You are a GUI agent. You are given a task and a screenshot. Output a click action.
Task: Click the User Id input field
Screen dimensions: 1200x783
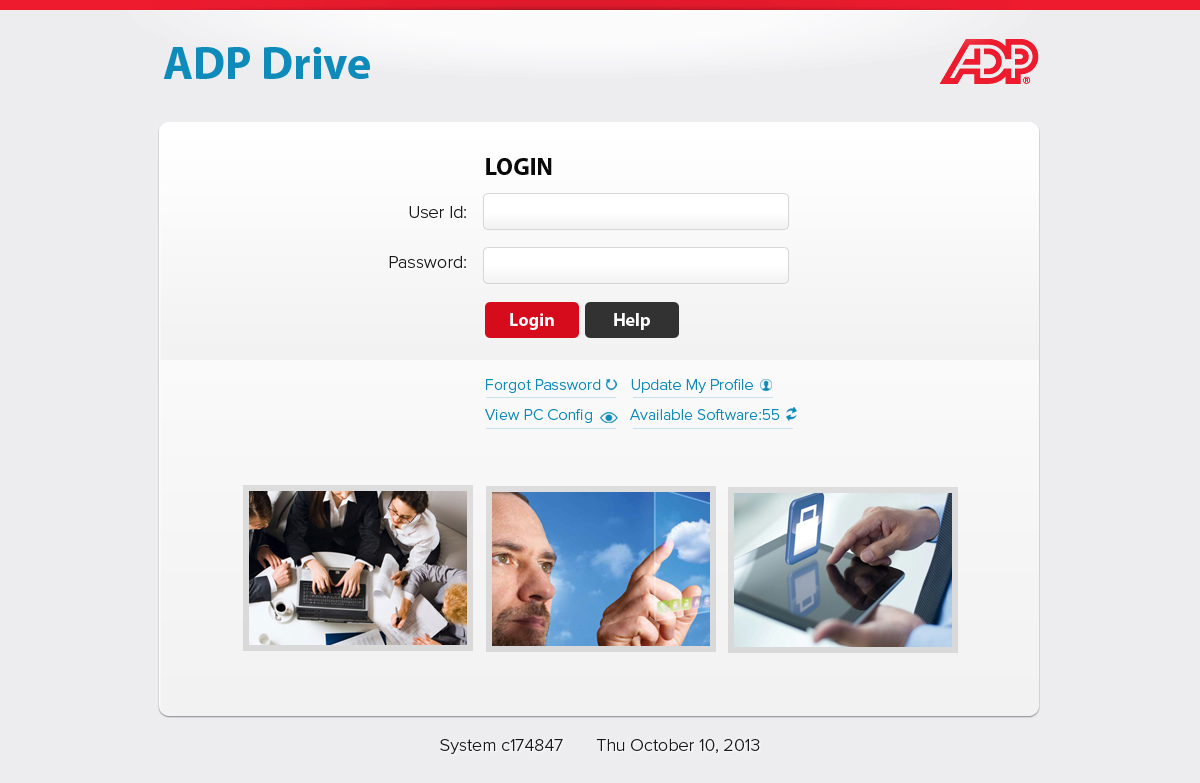[x=636, y=212]
